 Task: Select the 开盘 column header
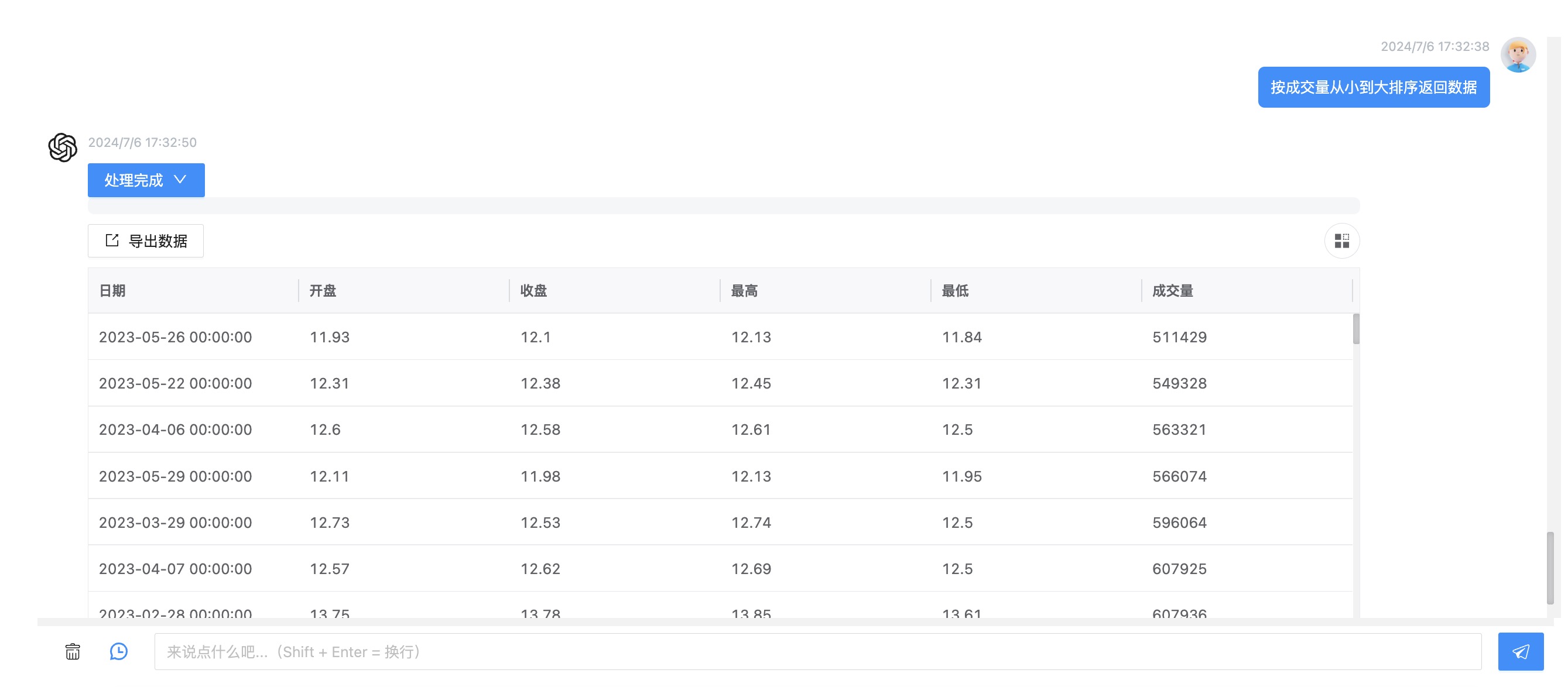323,291
